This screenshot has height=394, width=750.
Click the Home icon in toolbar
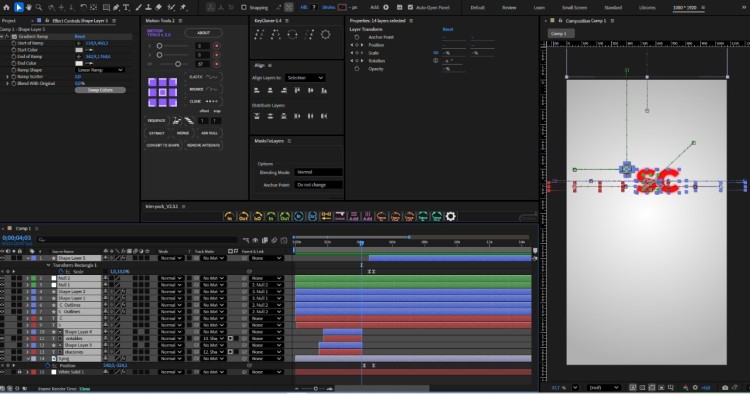click(x=6, y=7)
